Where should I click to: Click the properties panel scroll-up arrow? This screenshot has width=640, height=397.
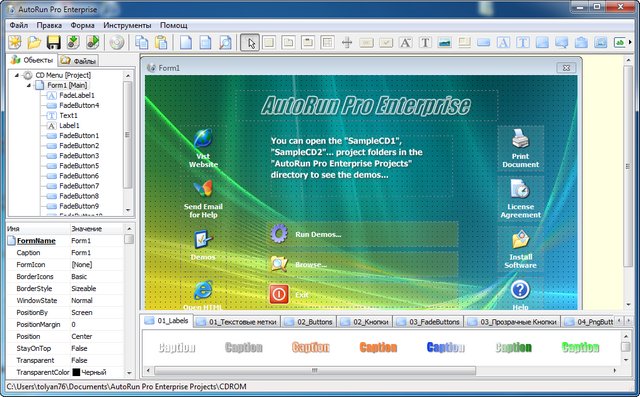click(129, 228)
